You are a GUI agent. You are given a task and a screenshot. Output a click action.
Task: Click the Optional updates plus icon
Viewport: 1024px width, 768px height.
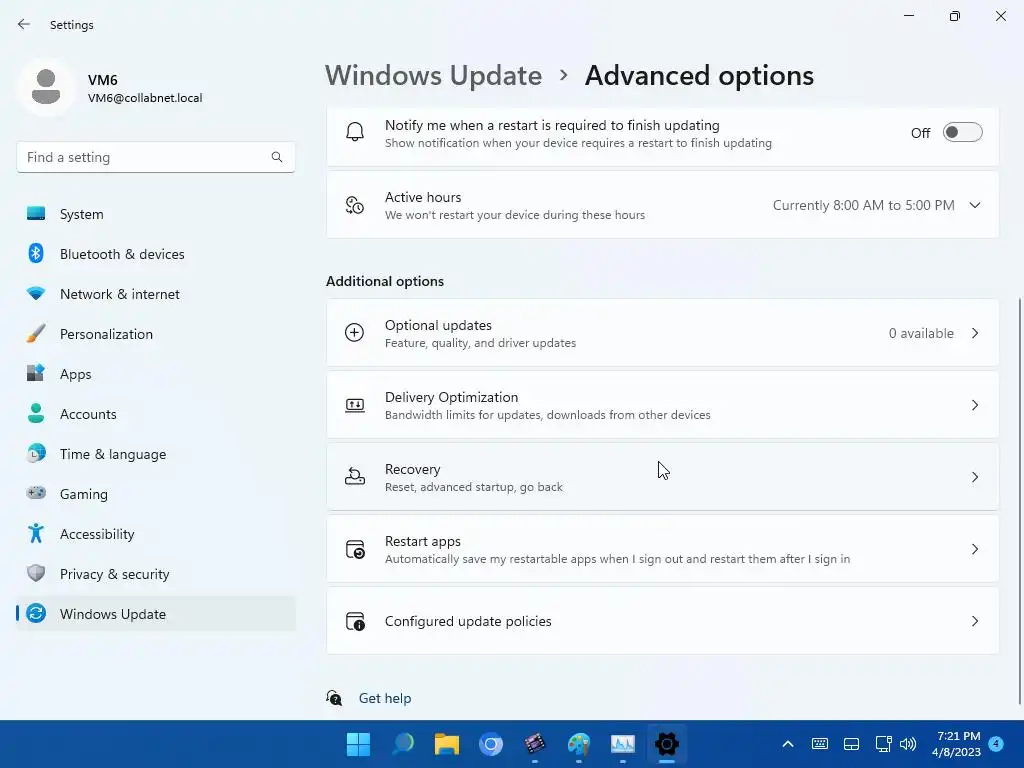coord(355,333)
